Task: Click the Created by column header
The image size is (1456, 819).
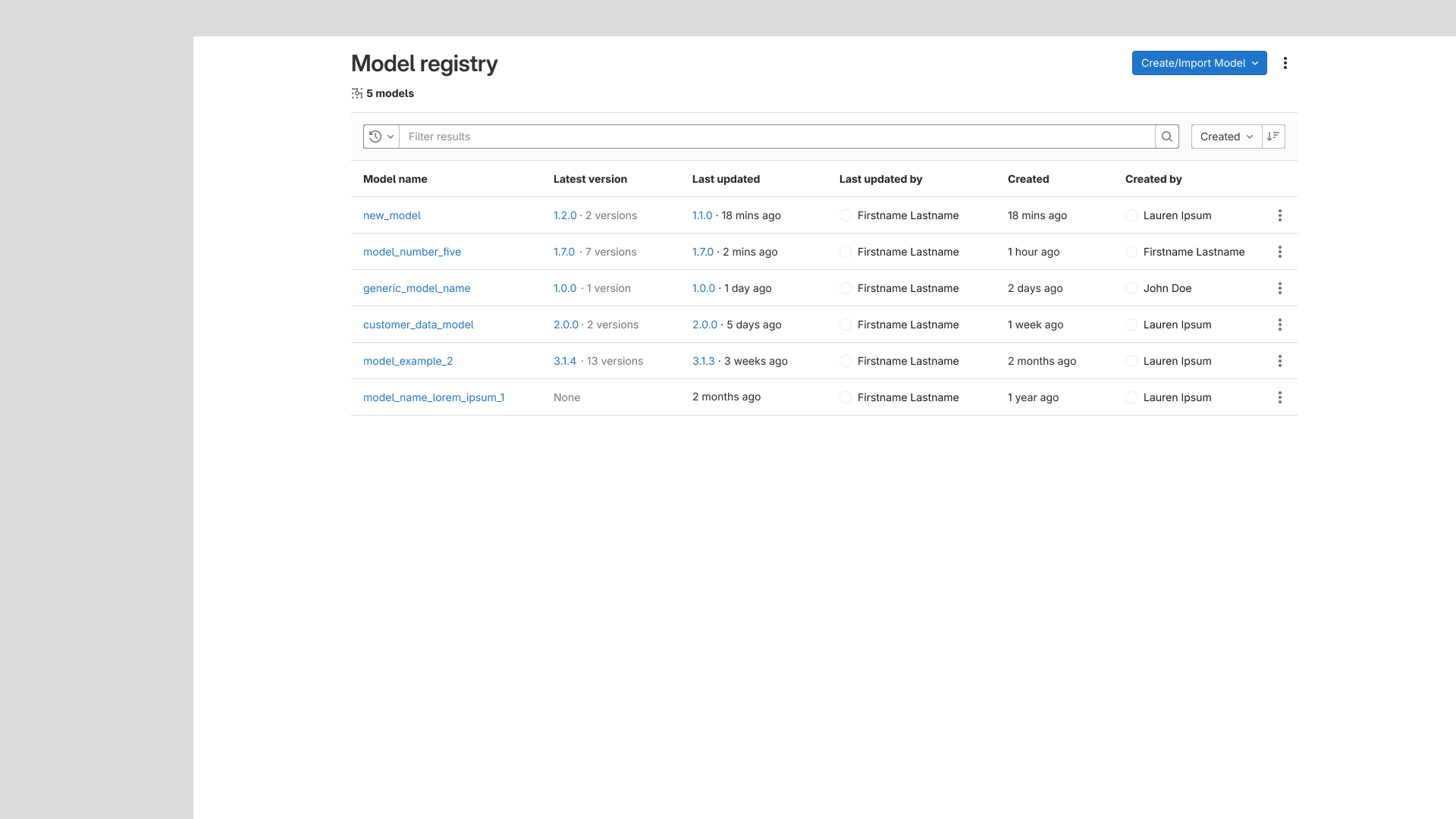Action: [1153, 179]
